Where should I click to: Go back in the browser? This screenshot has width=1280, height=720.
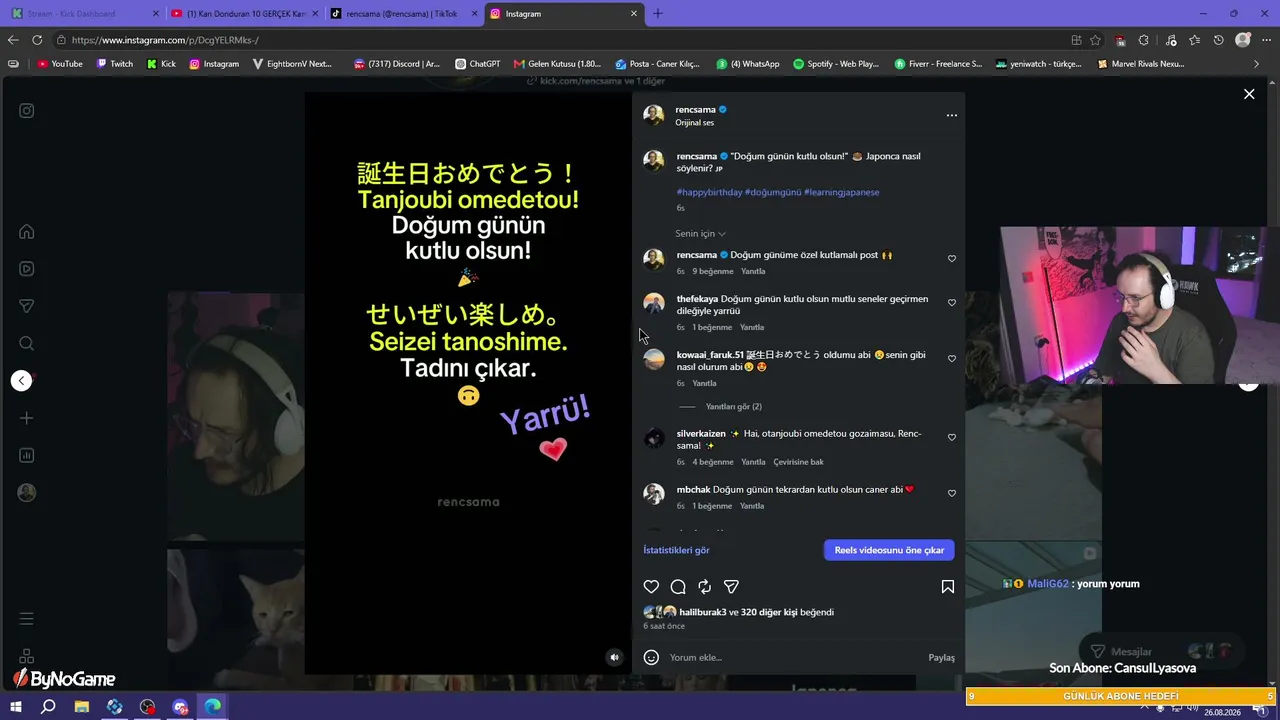pyautogui.click(x=13, y=40)
